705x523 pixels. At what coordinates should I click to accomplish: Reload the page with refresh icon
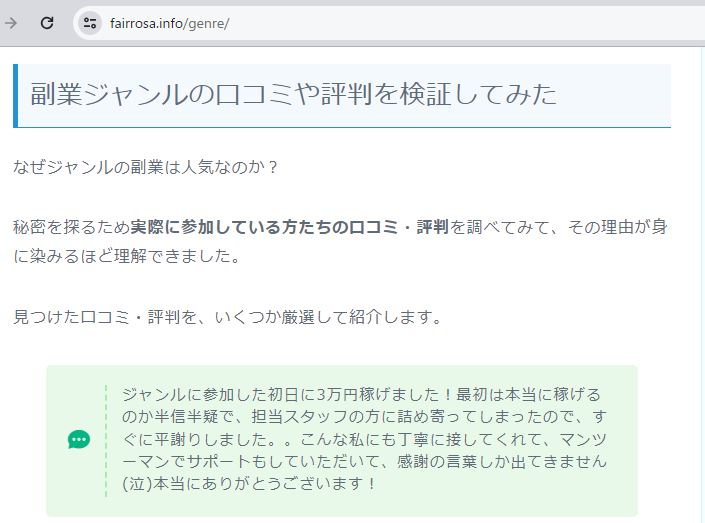[47, 23]
